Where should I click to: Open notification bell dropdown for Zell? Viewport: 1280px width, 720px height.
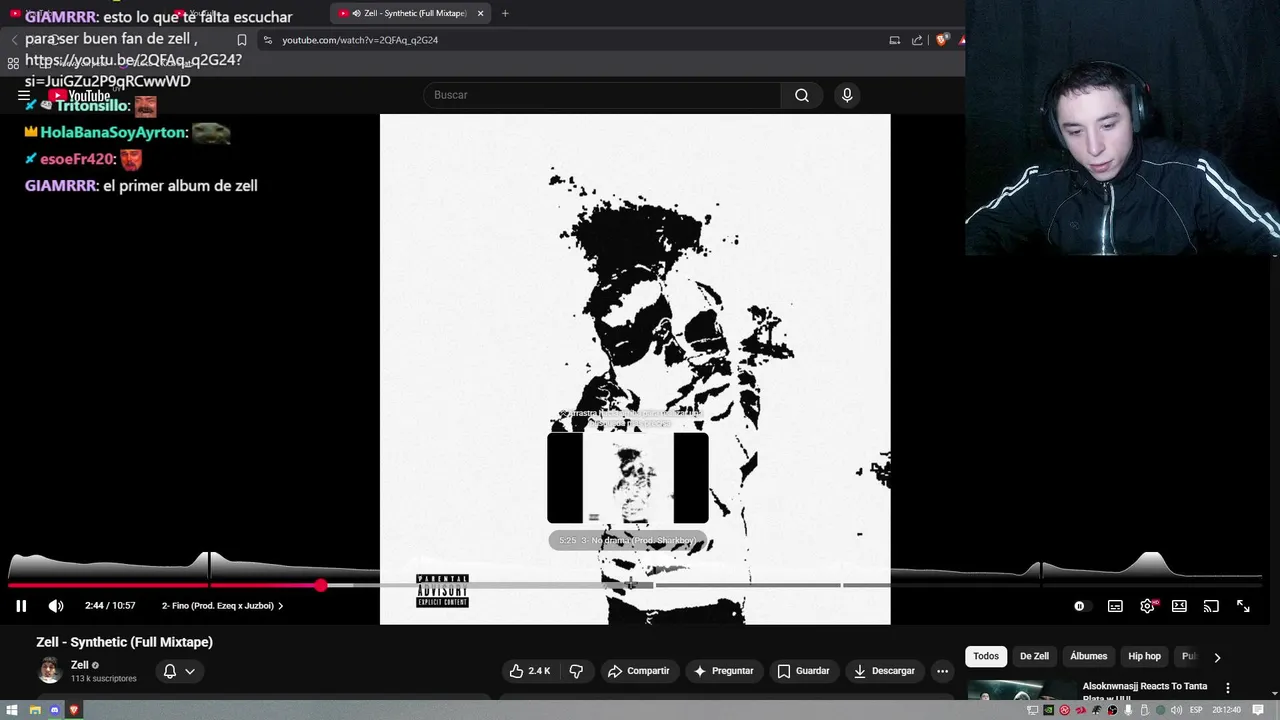tap(179, 671)
